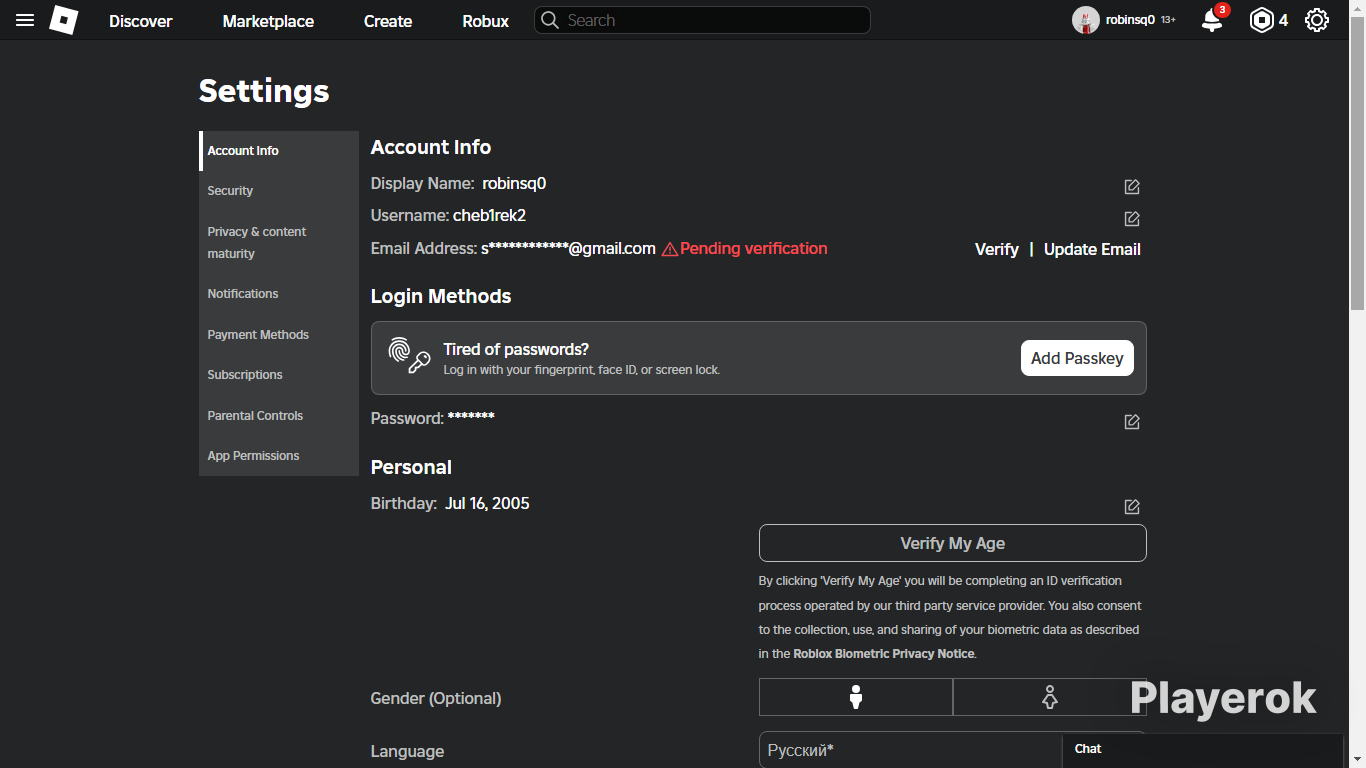
Task: Click the Verify My Age button
Action: pos(953,543)
